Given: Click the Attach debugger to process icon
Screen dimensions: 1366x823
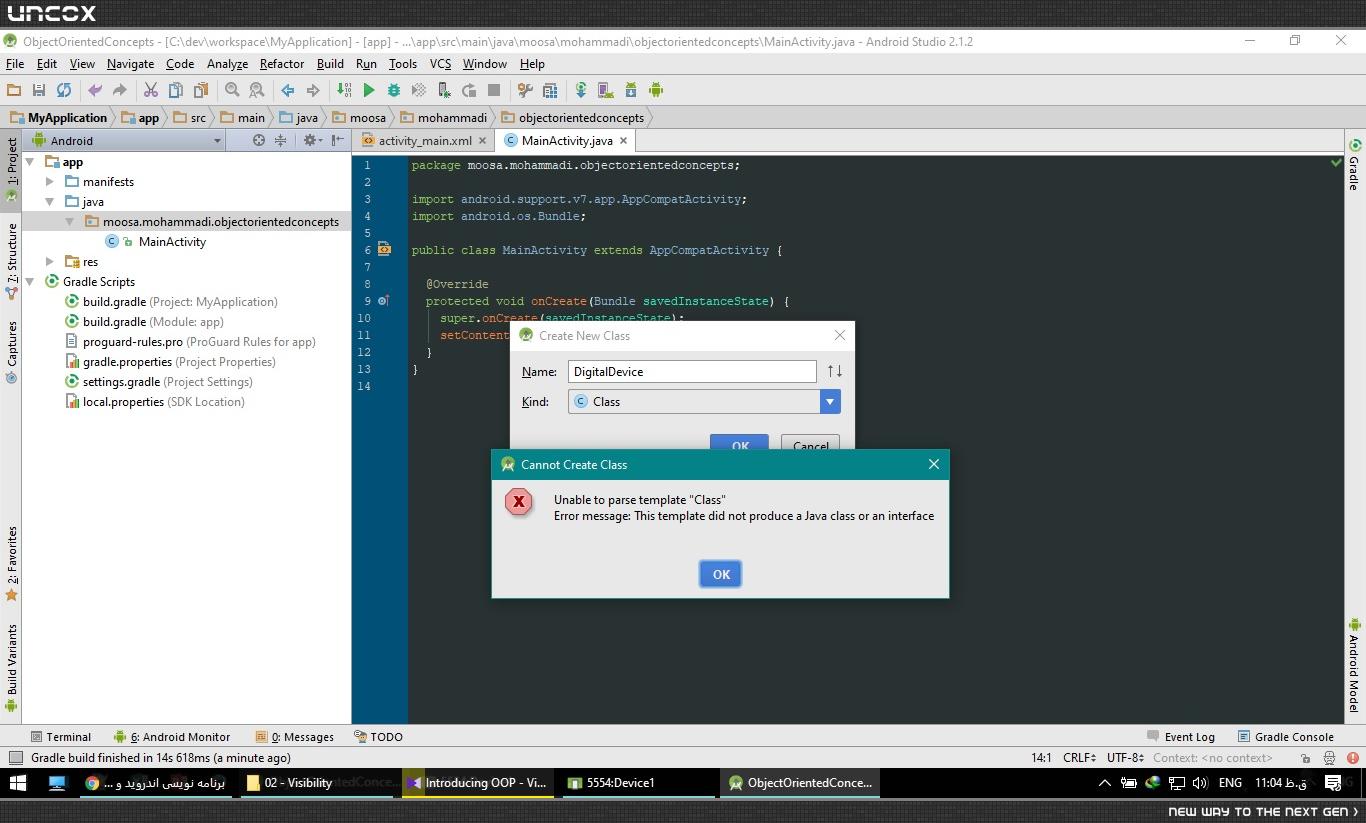Looking at the screenshot, I should (444, 90).
